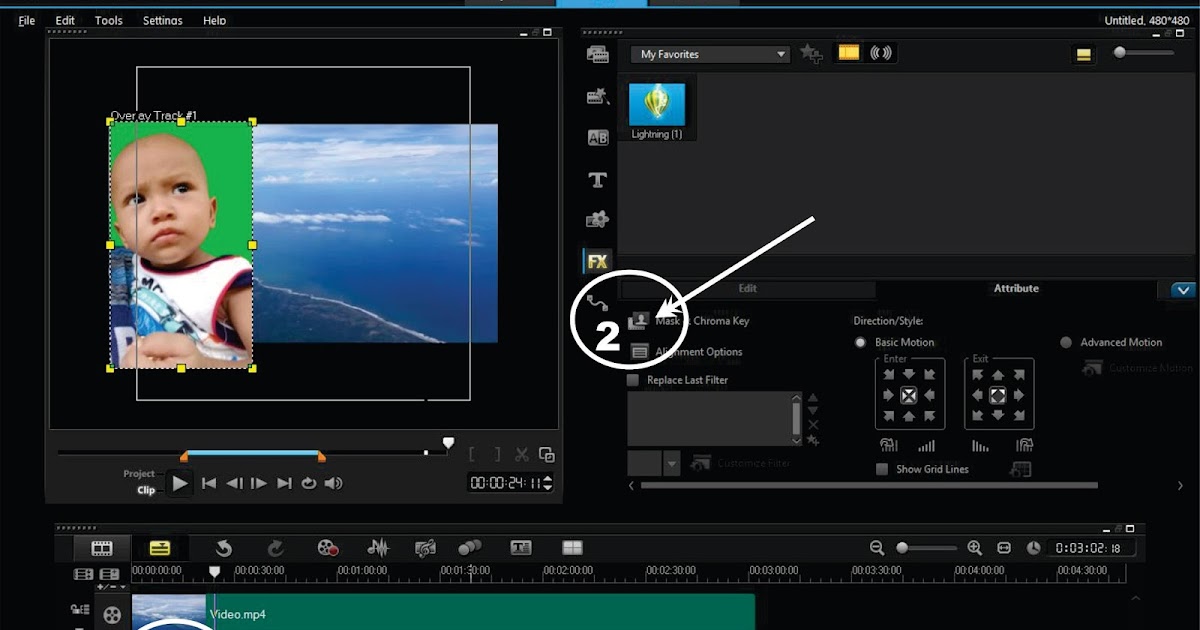This screenshot has width=1200, height=630.
Task: Open the grid line options icon
Action: 1020,469
